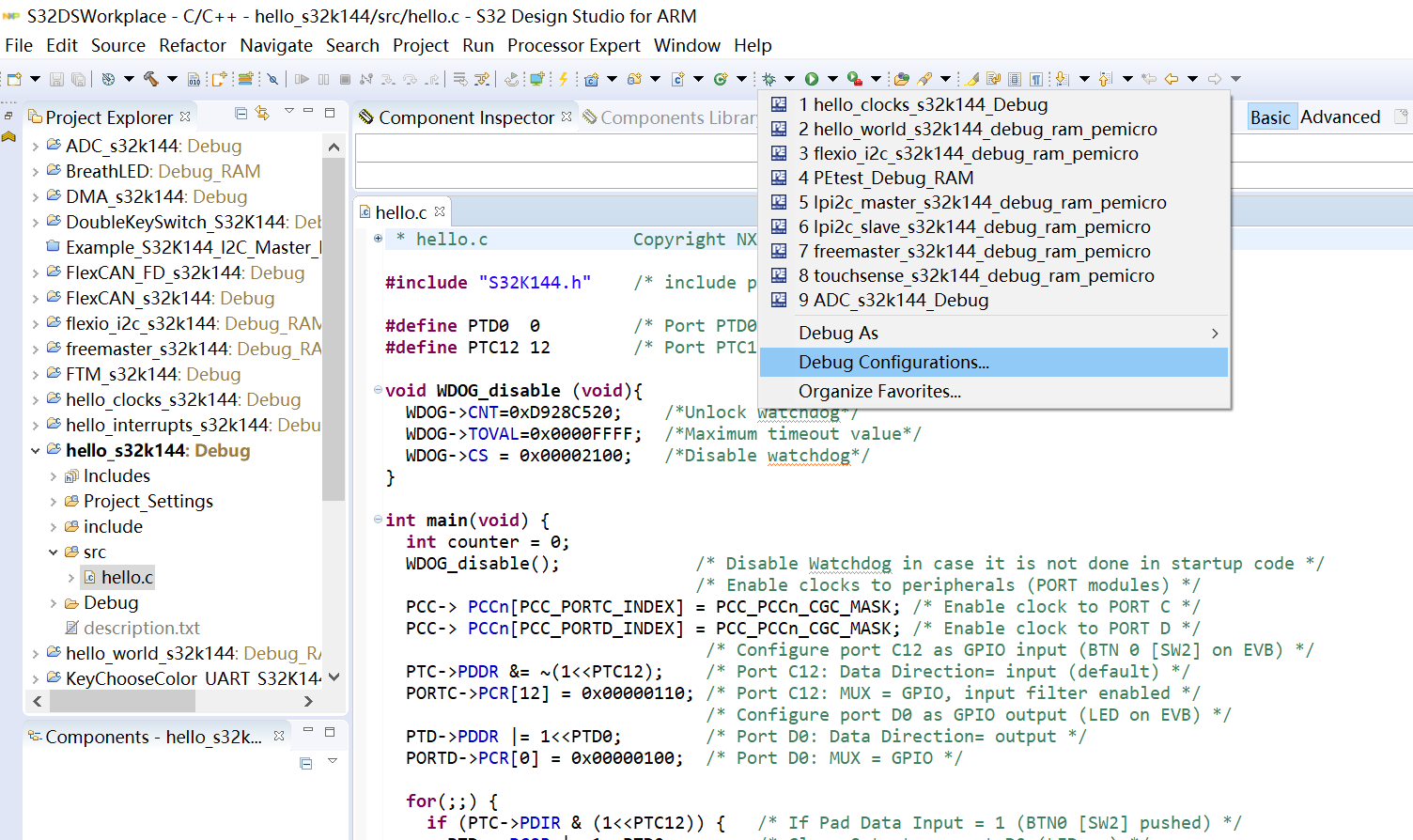Click the yellow Back navigation arrow
Screen dimensions: 1413x840
[x=1172, y=79]
